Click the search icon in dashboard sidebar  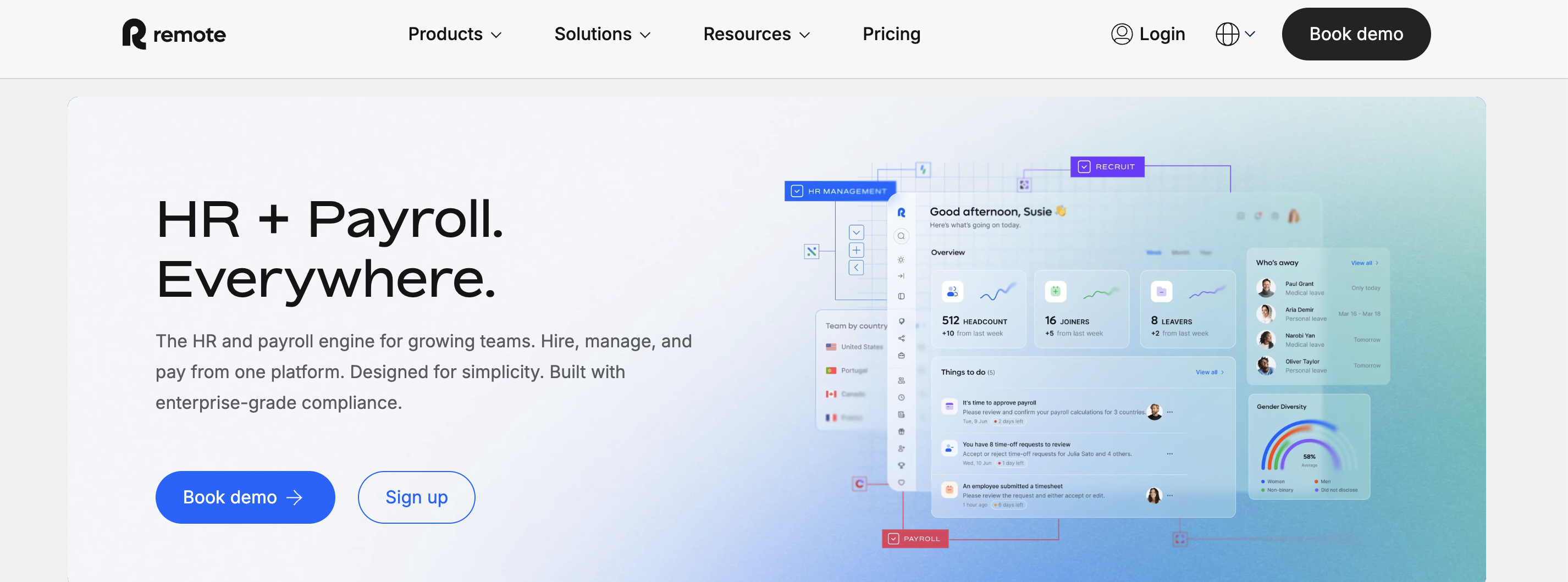[901, 236]
